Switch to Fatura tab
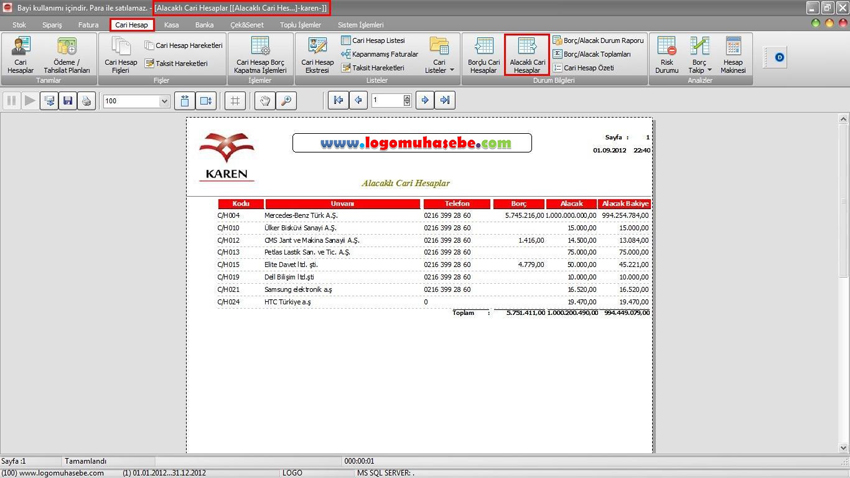Viewport: 850px width, 478px height. (88, 25)
